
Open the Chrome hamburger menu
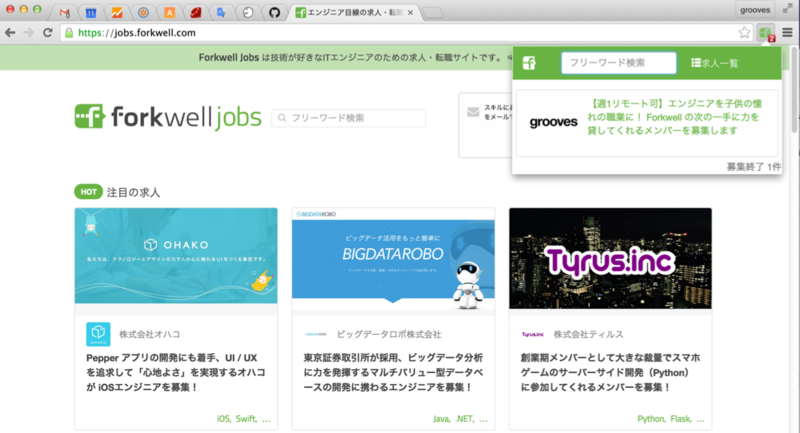pyautogui.click(x=787, y=33)
